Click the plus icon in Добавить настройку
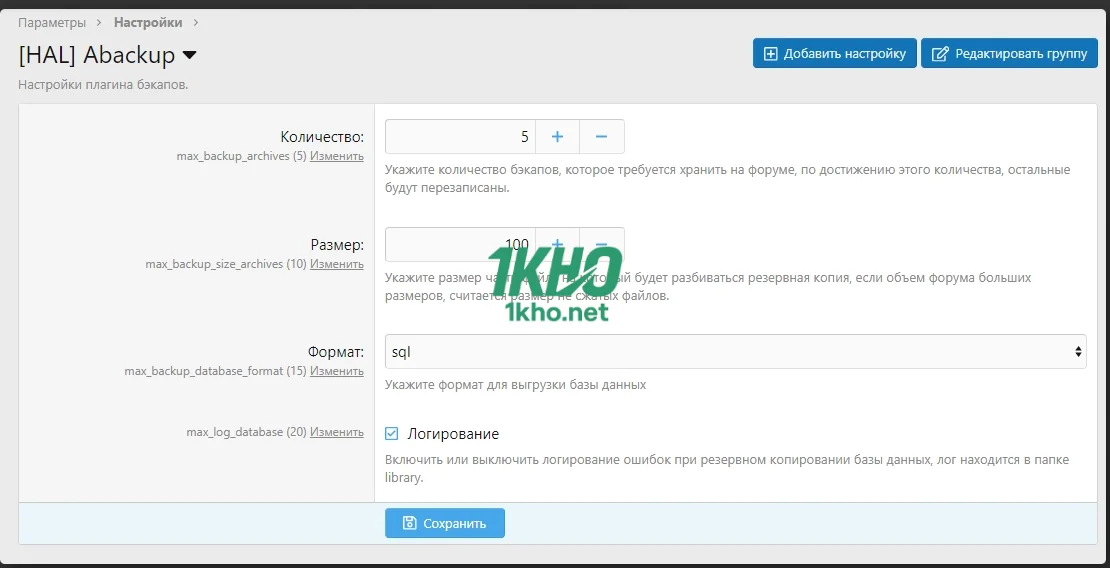The height and width of the screenshot is (568, 1110). (x=770, y=54)
